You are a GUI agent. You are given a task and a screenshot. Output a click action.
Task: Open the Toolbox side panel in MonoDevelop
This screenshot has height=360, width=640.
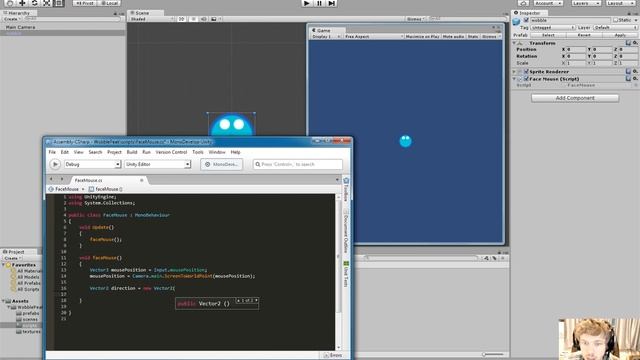tap(346, 189)
